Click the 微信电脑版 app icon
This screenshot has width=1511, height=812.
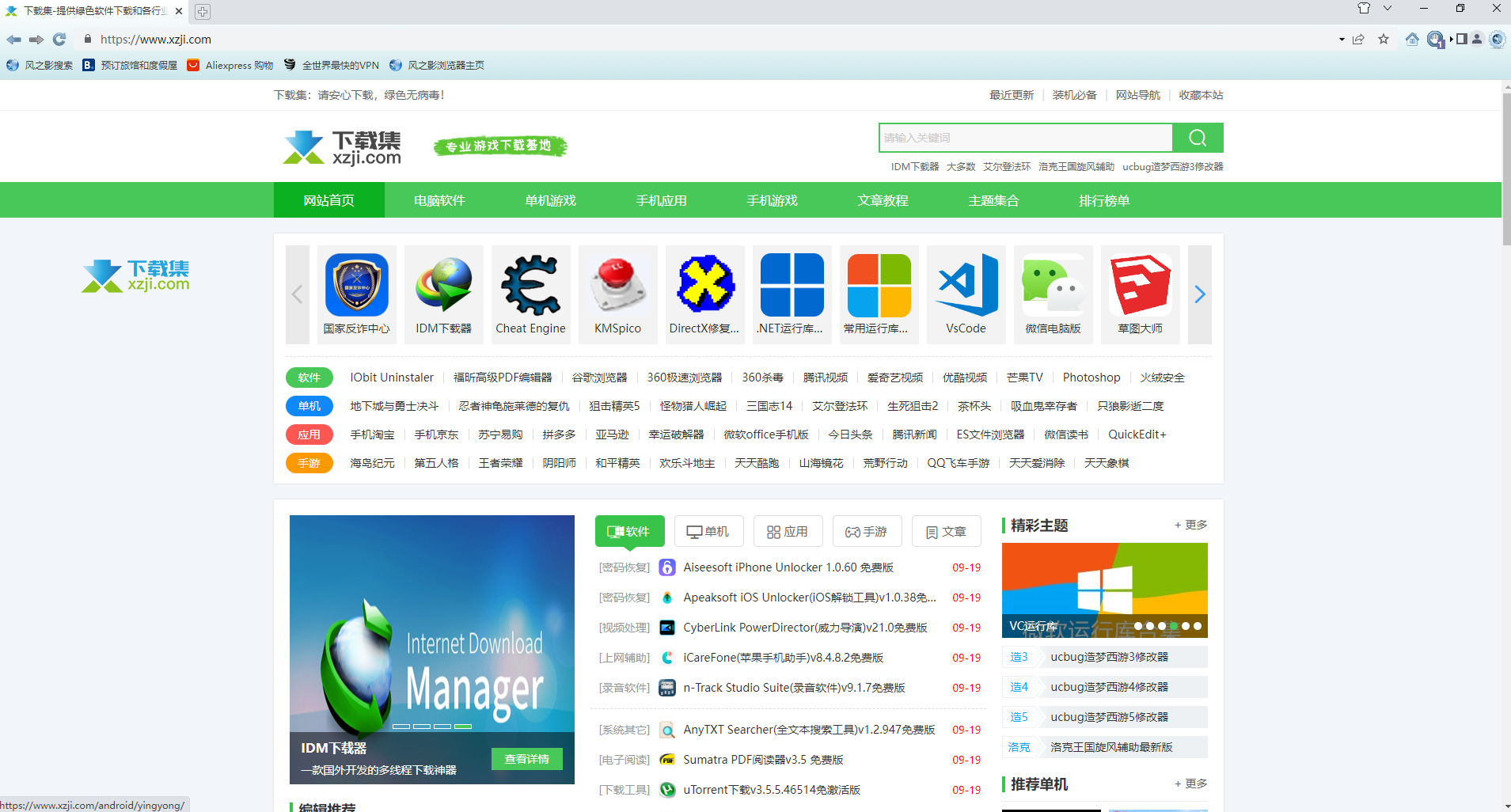(x=1054, y=285)
